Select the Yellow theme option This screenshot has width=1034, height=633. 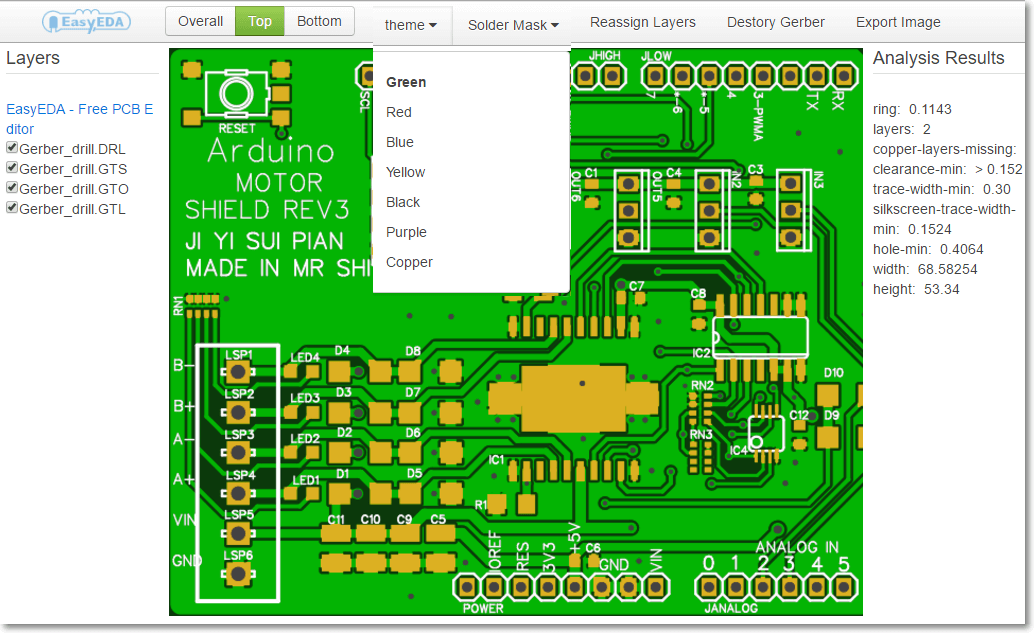[x=404, y=172]
